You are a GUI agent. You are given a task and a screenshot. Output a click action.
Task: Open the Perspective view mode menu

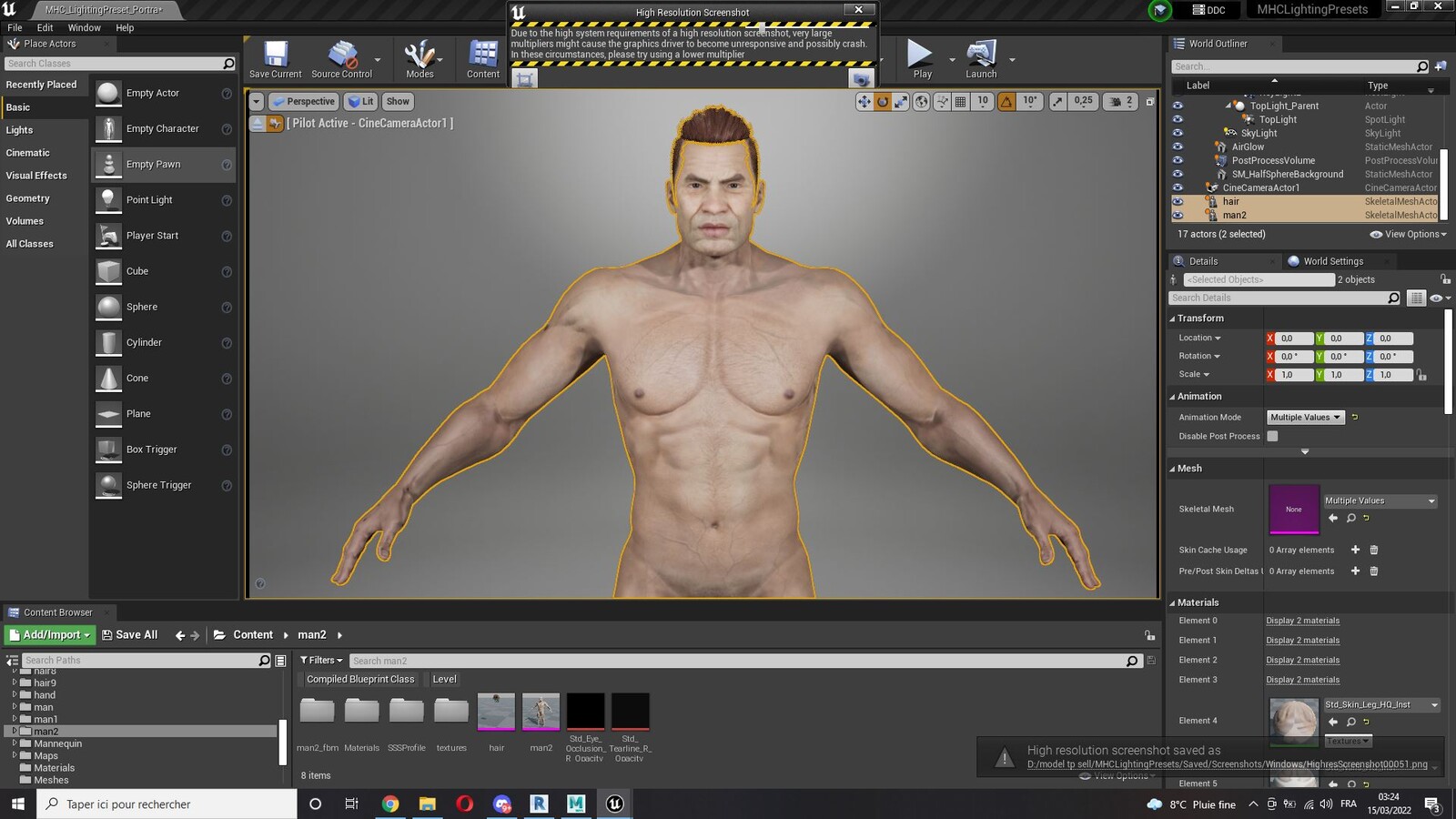304,102
